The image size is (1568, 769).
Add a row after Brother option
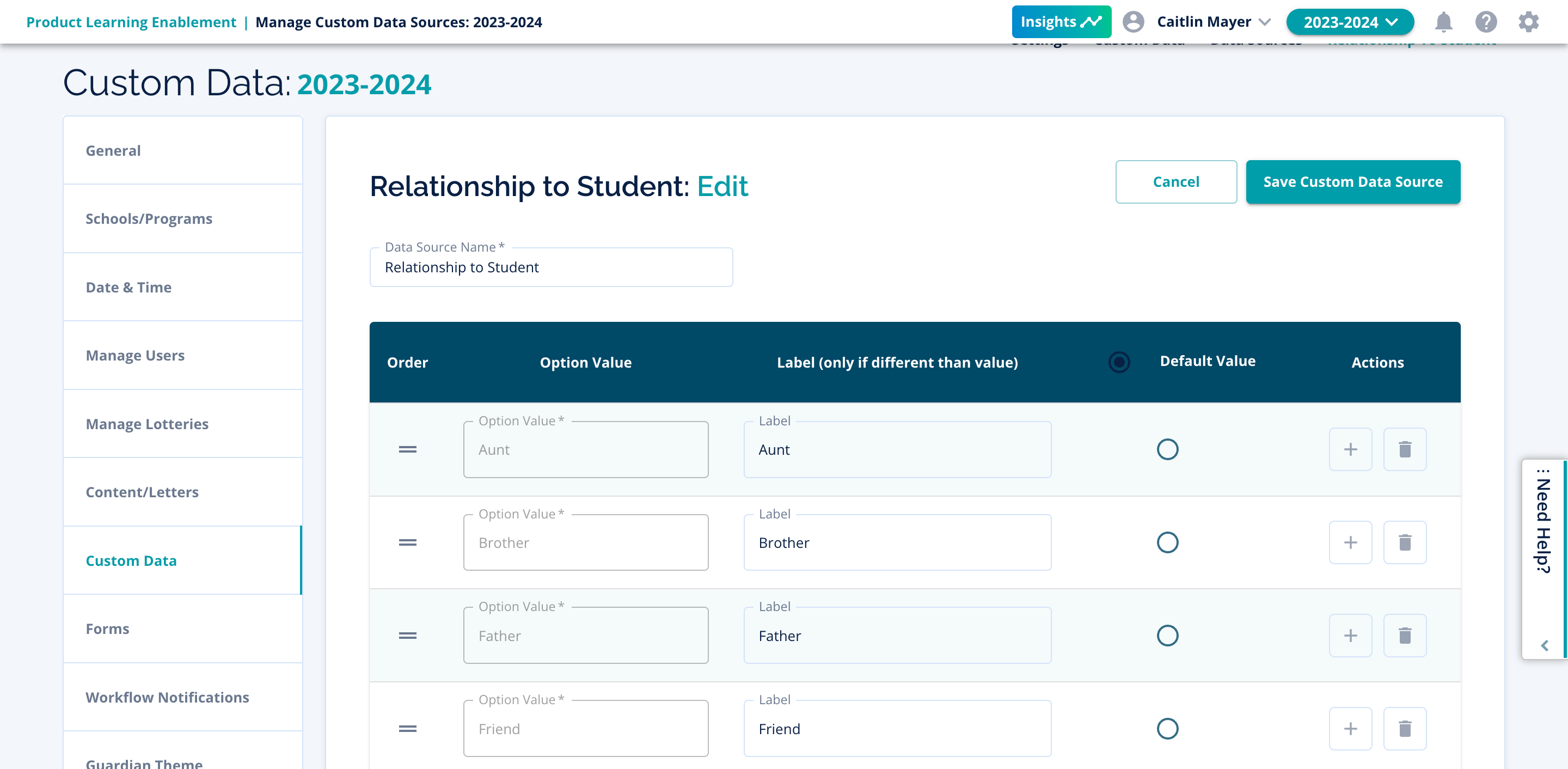[1350, 542]
